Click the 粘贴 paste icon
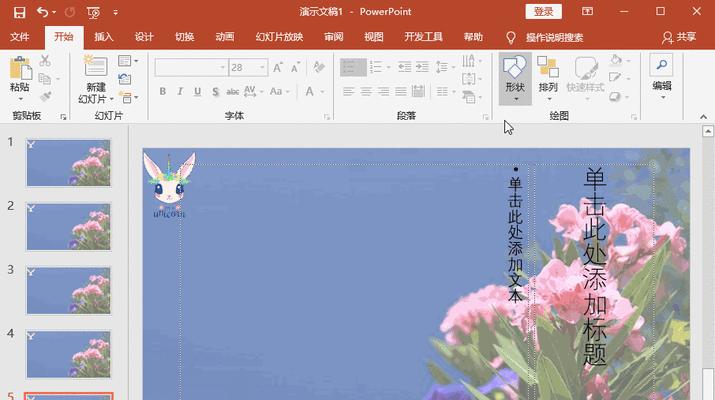 pyautogui.click(x=20, y=68)
